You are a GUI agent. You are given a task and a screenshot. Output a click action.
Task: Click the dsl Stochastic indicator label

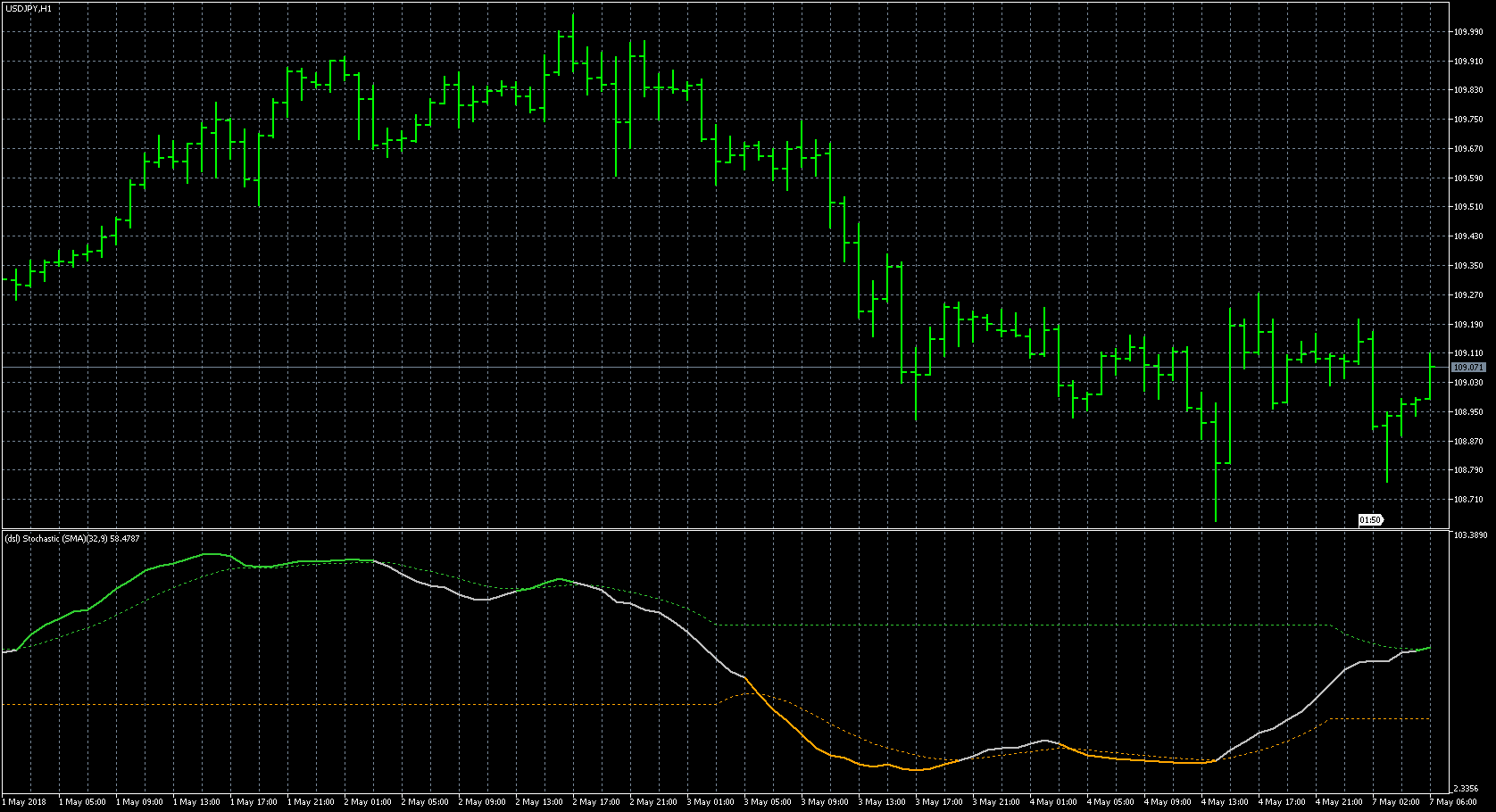72,538
